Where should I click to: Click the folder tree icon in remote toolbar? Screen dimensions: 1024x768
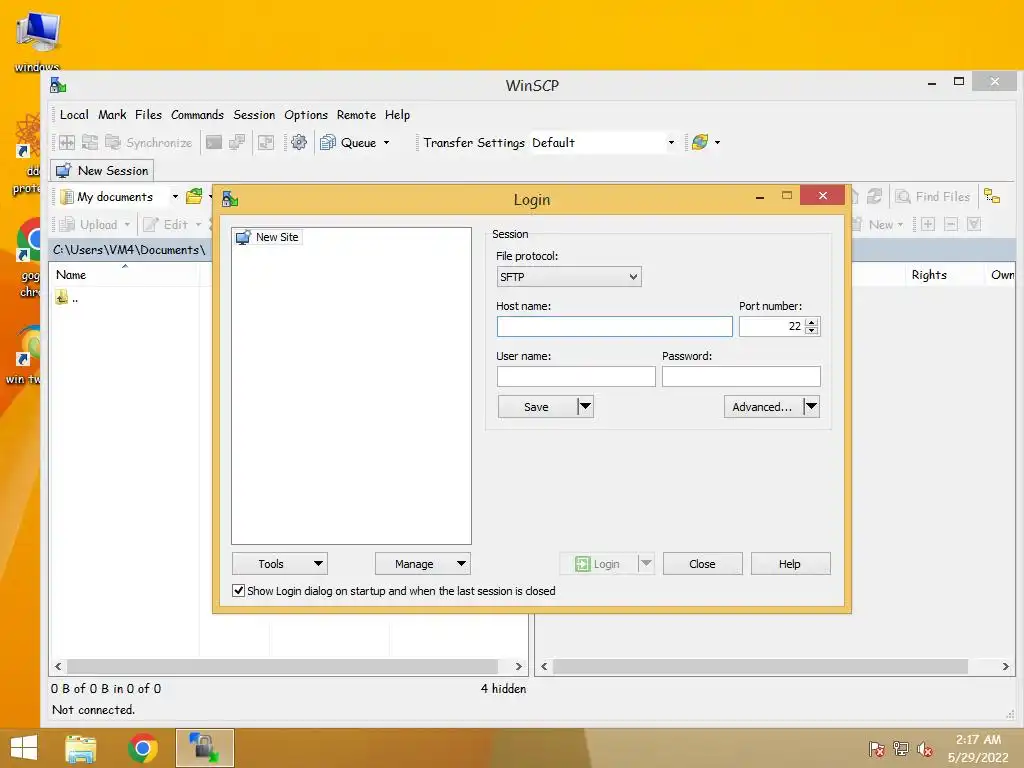click(x=992, y=196)
